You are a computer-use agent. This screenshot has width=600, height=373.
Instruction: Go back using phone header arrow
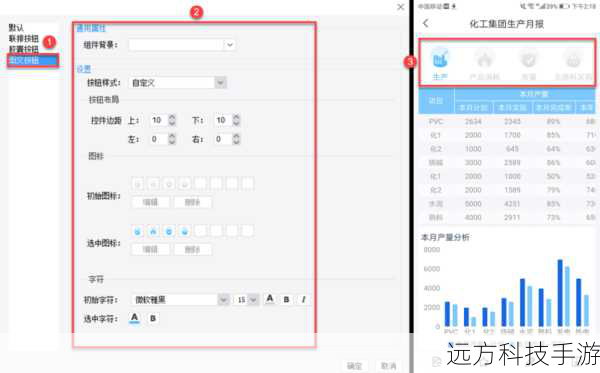(x=426, y=23)
